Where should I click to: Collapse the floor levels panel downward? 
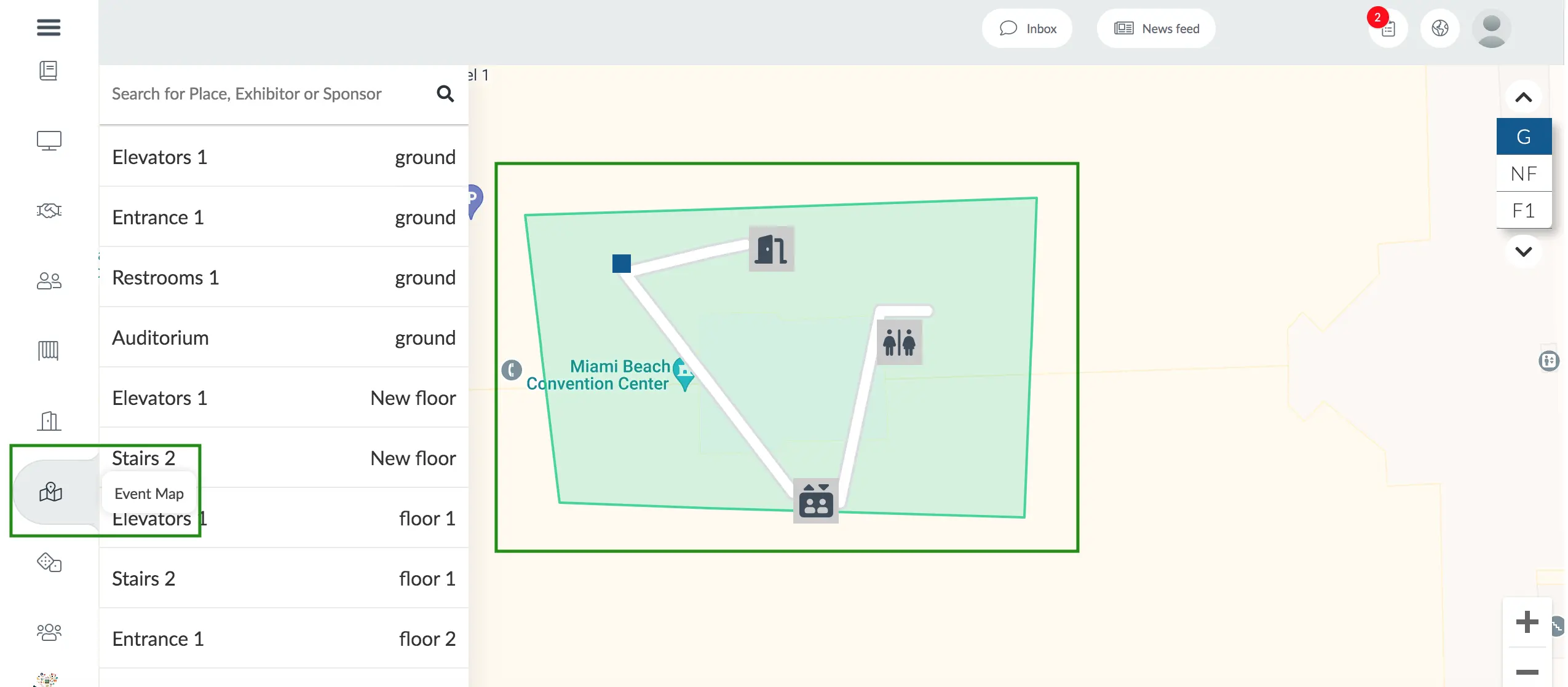[1524, 251]
